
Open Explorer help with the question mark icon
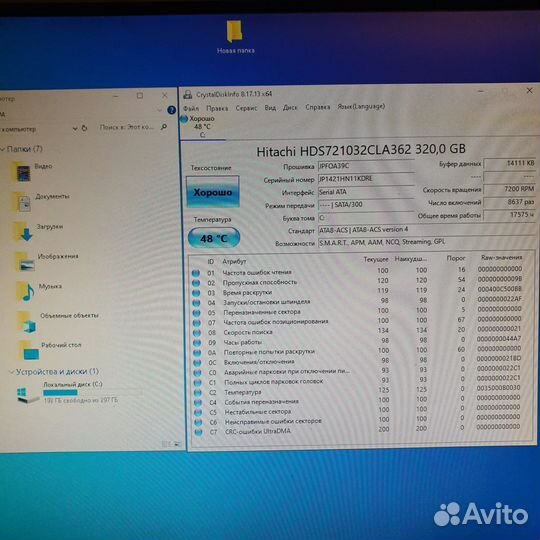tap(172, 110)
